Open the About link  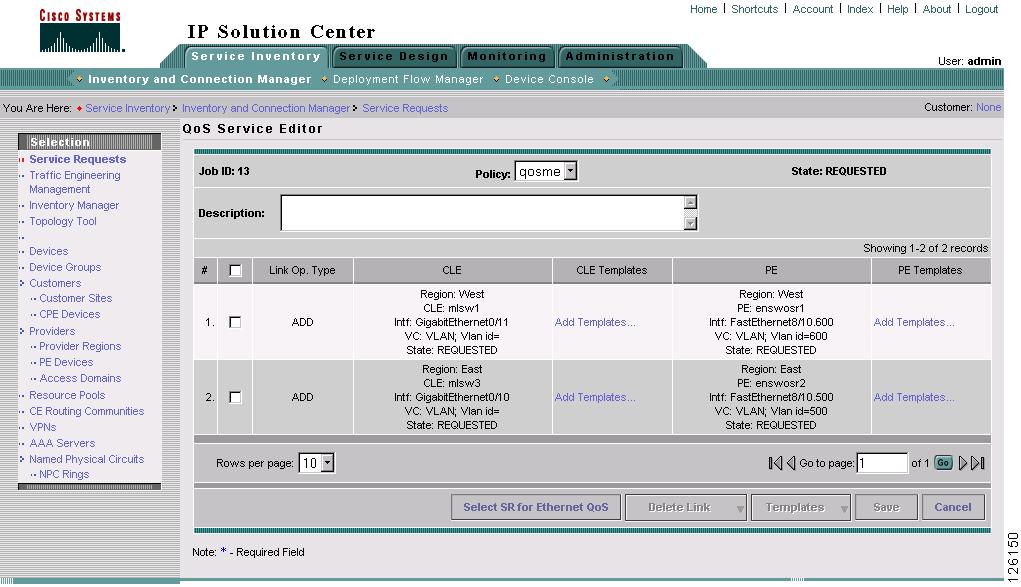[x=937, y=9]
